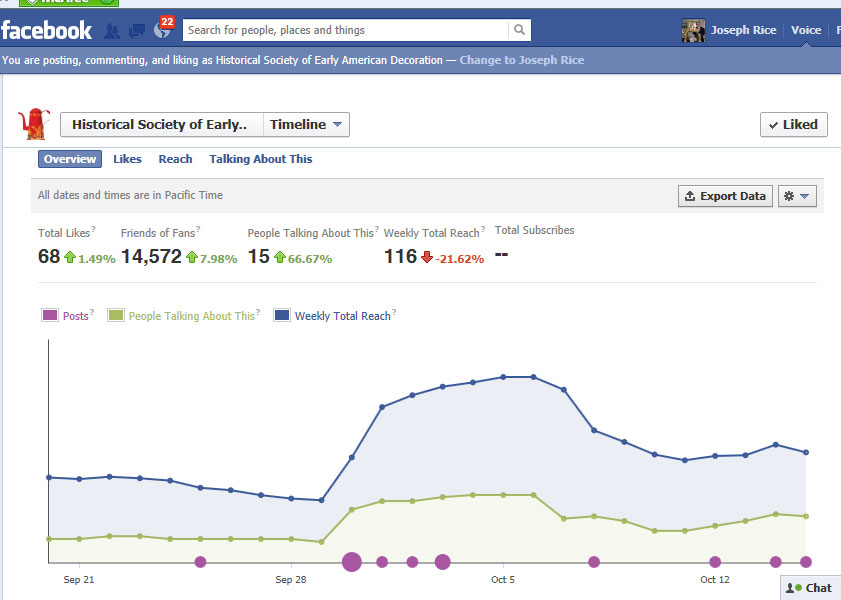Click Change to Joseph Rice link

[522, 60]
